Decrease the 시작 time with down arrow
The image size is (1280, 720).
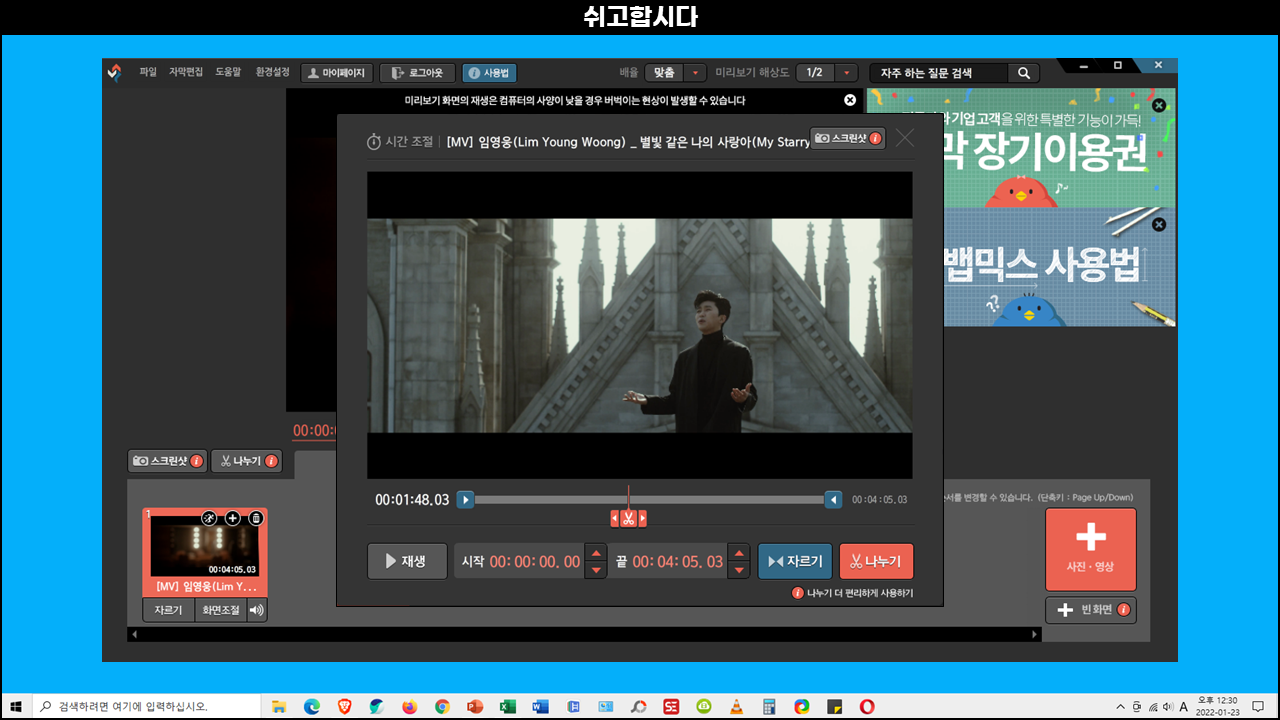click(596, 570)
